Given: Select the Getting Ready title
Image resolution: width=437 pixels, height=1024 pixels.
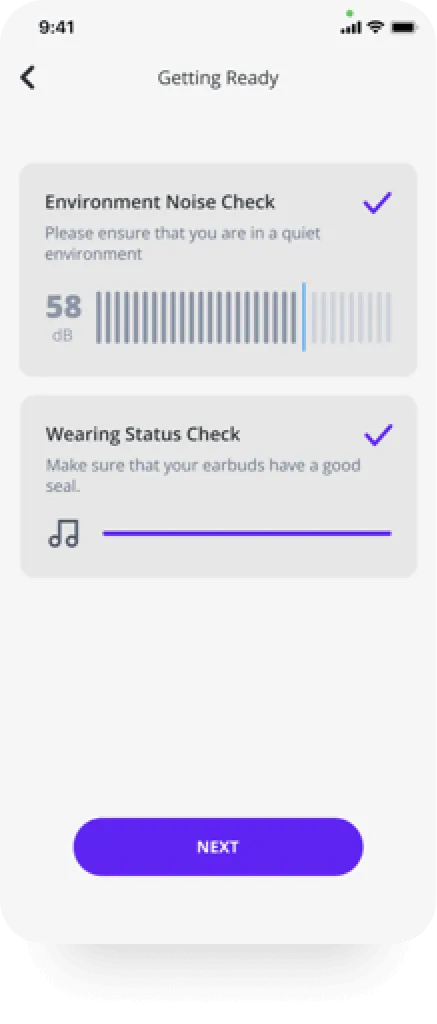Looking at the screenshot, I should (x=218, y=78).
